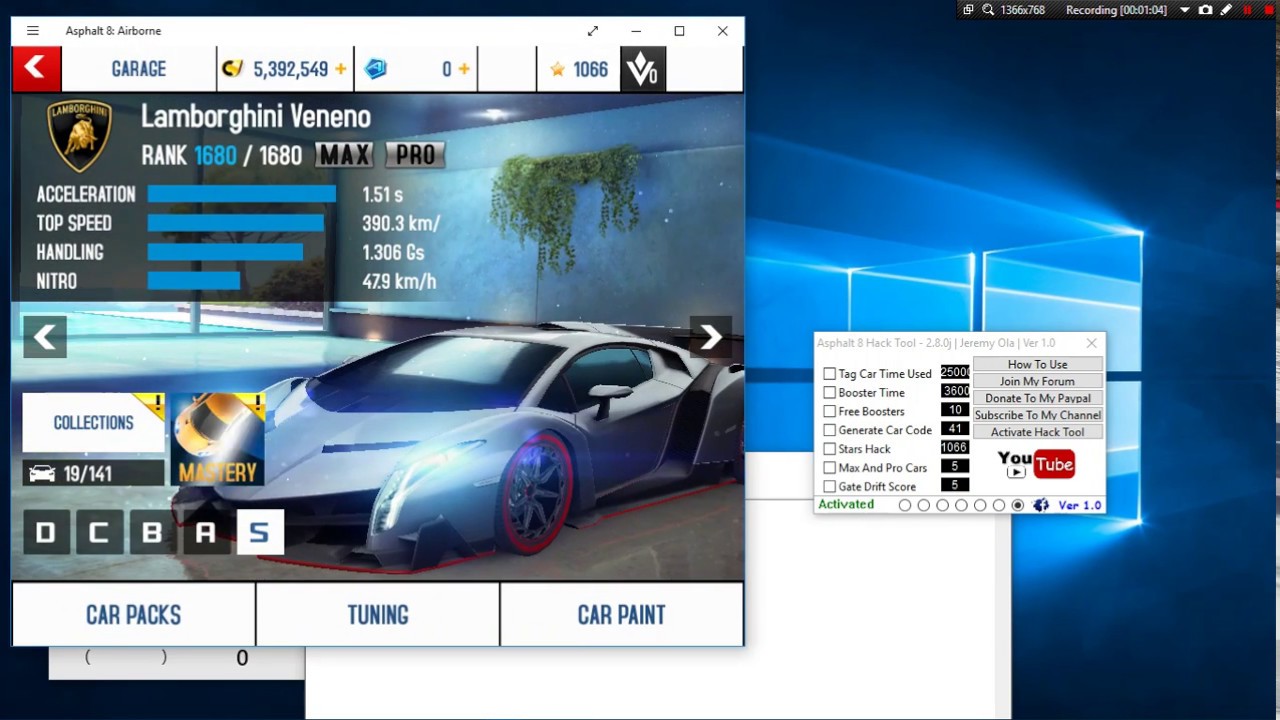Click the blue token currency icon
This screenshot has width=1280, height=720.
click(376, 69)
